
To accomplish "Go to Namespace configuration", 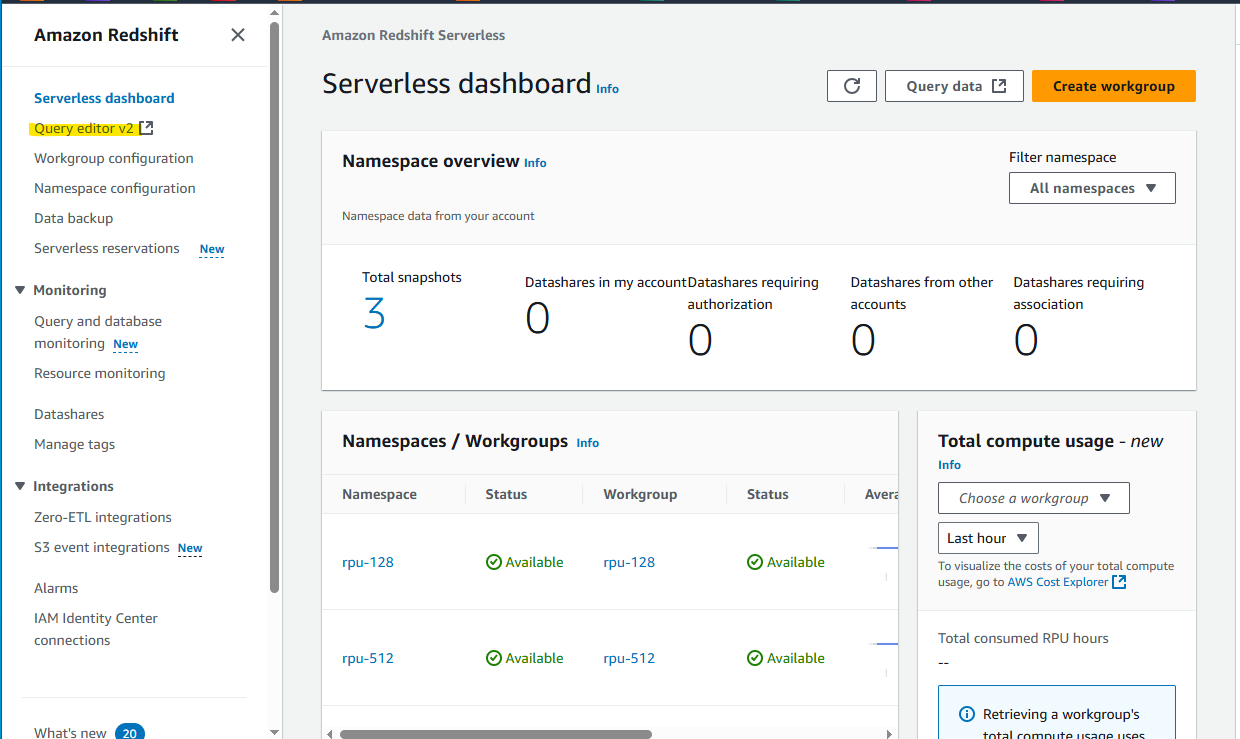I will (115, 188).
